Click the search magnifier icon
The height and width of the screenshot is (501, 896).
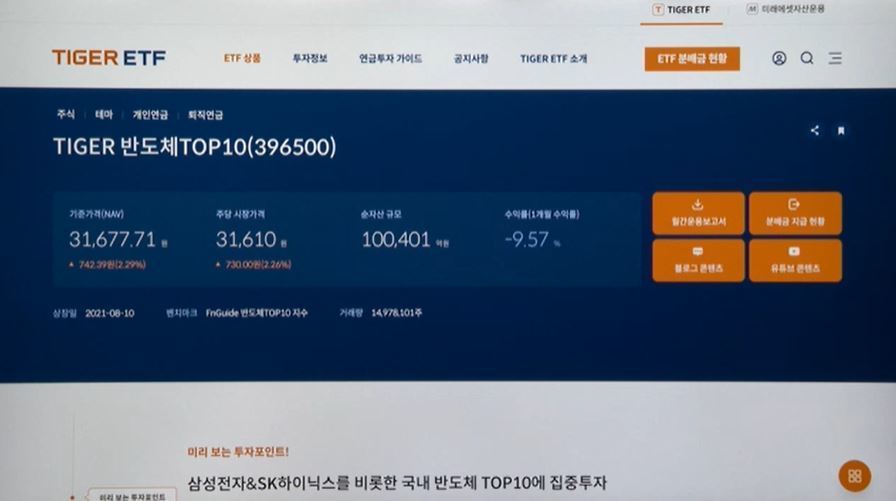point(807,58)
